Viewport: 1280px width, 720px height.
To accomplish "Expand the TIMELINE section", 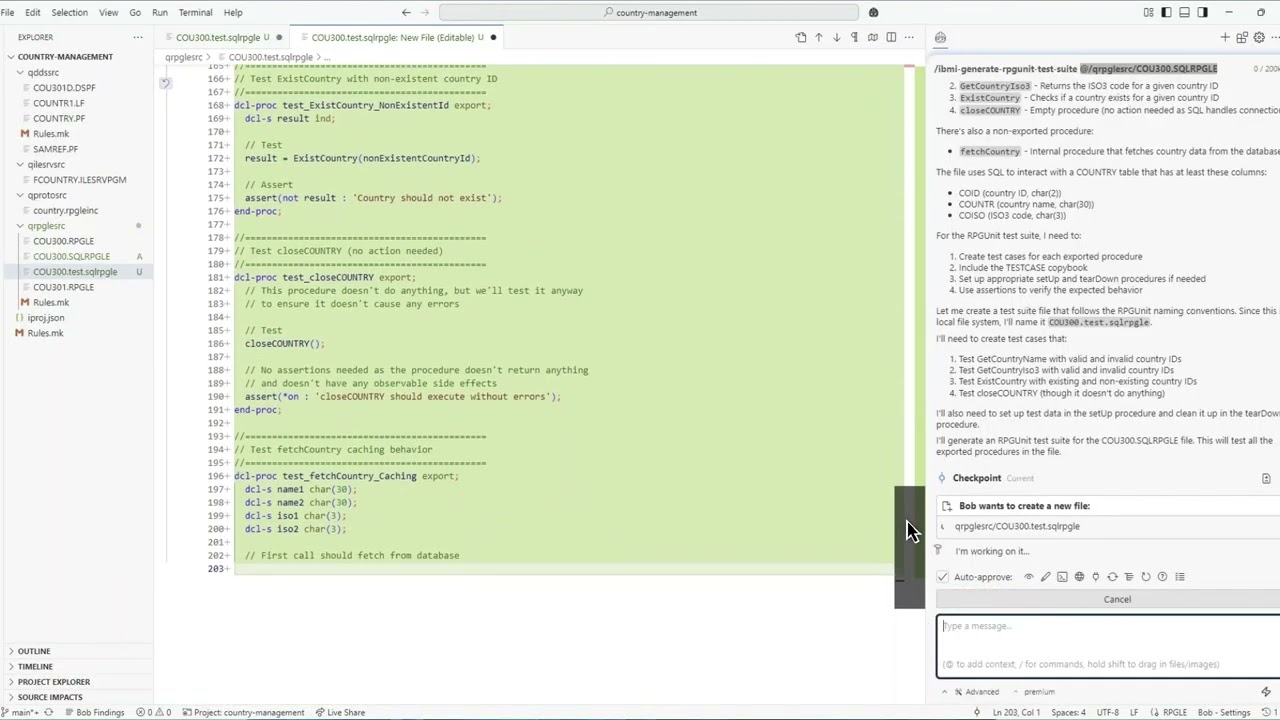I will (x=35, y=666).
